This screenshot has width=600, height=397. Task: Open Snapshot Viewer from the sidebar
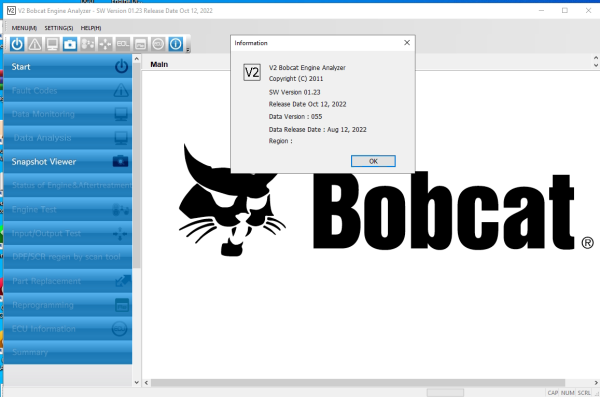68,162
